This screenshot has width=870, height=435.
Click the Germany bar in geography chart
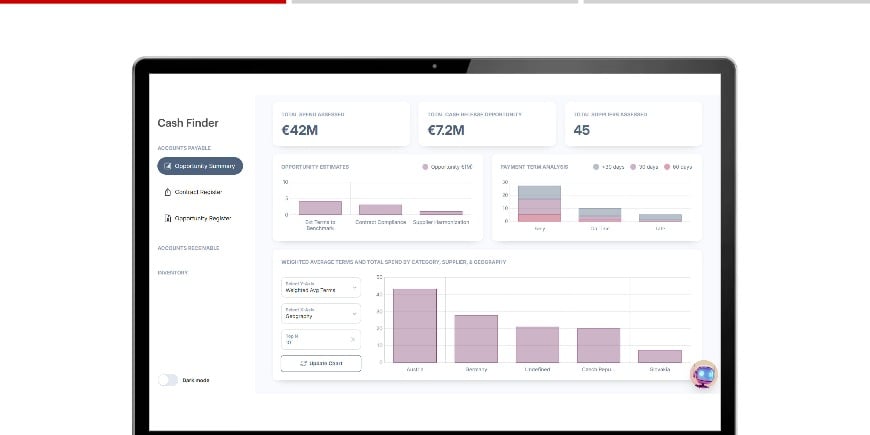coord(476,339)
